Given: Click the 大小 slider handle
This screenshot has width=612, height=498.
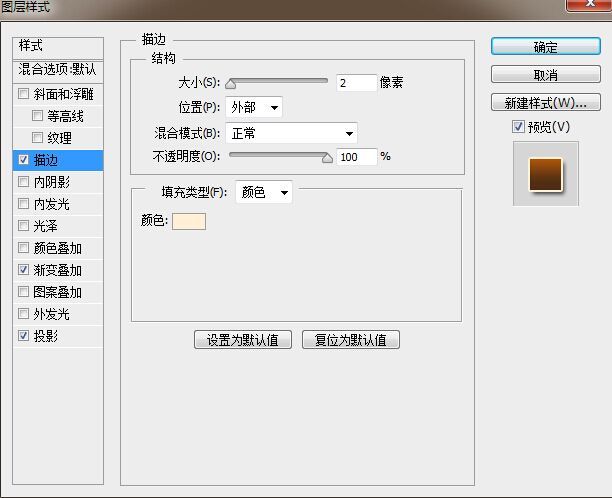Looking at the screenshot, I should pyautogui.click(x=231, y=84).
